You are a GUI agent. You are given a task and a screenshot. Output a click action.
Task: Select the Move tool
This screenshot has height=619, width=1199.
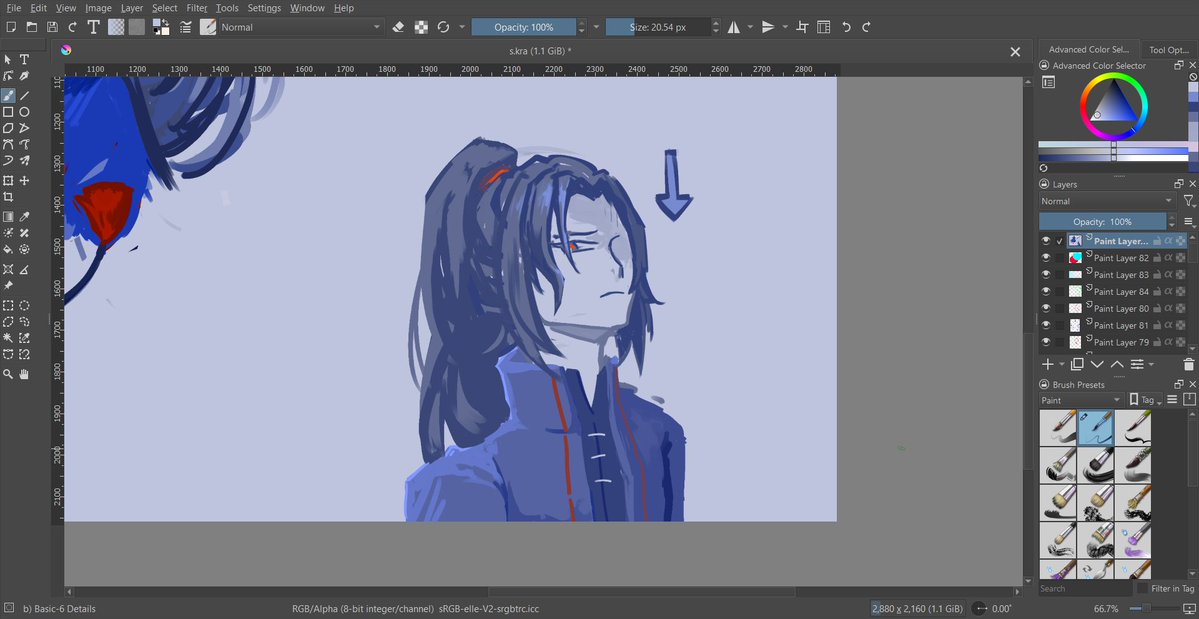point(24,181)
